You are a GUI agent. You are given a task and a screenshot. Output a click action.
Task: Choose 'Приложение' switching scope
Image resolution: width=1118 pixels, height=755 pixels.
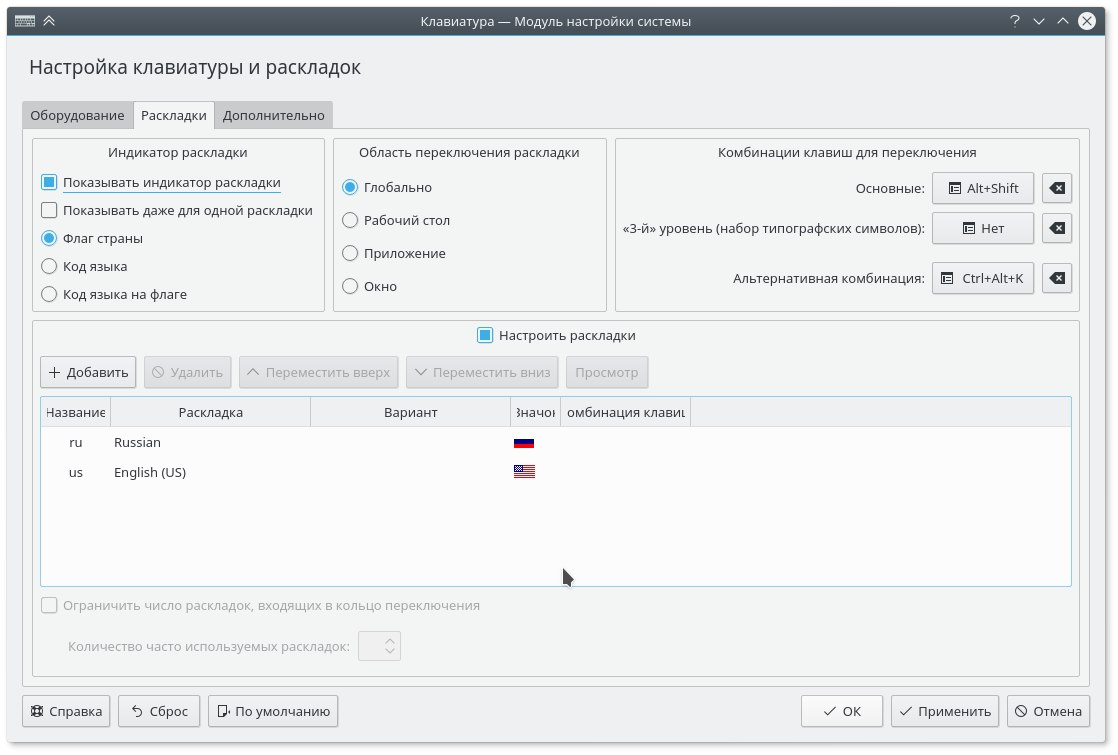tap(350, 253)
